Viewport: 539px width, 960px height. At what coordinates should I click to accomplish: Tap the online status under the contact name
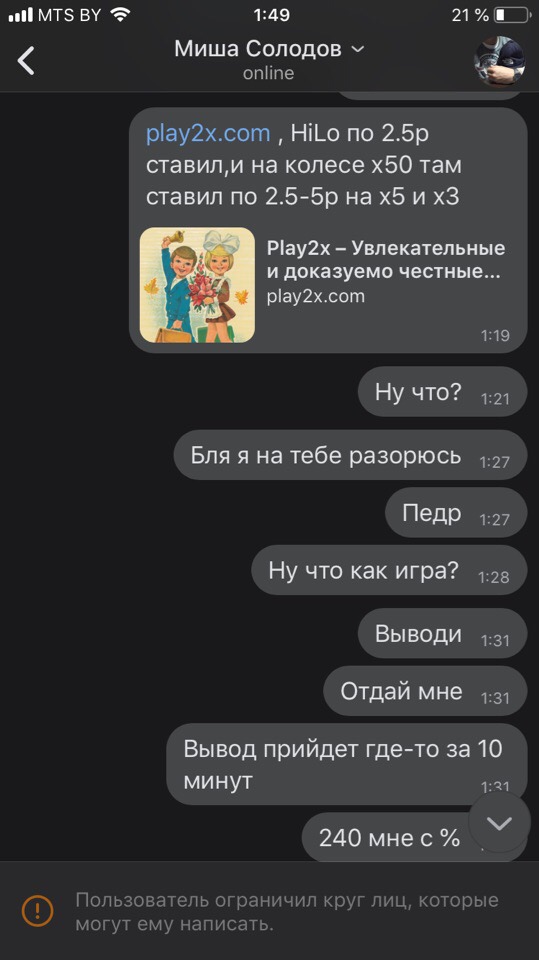268,73
